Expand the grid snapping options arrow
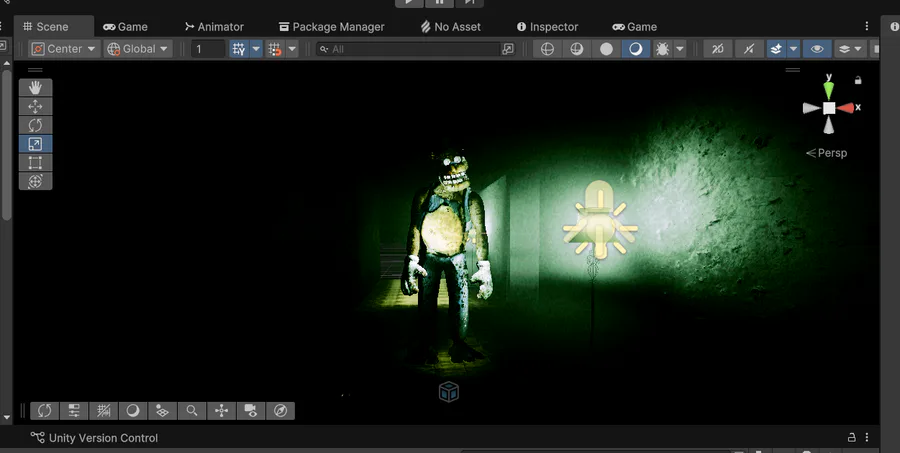900x453 pixels. [x=292, y=49]
